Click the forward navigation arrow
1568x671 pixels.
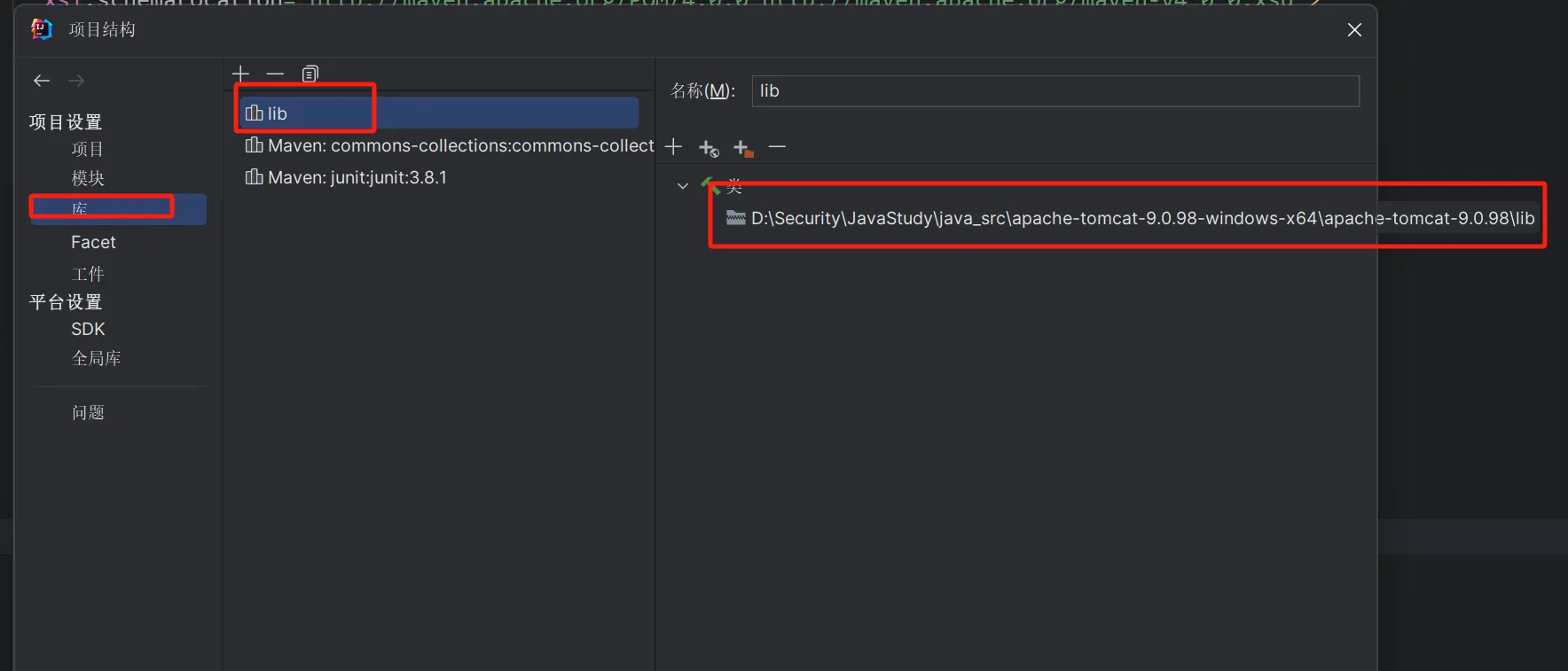pos(76,81)
